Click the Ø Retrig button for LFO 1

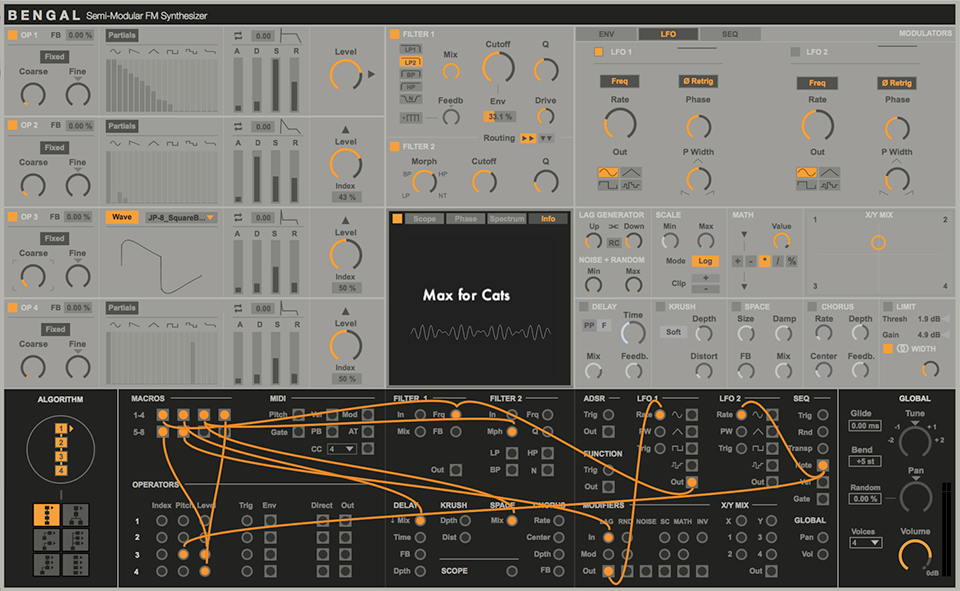point(698,83)
